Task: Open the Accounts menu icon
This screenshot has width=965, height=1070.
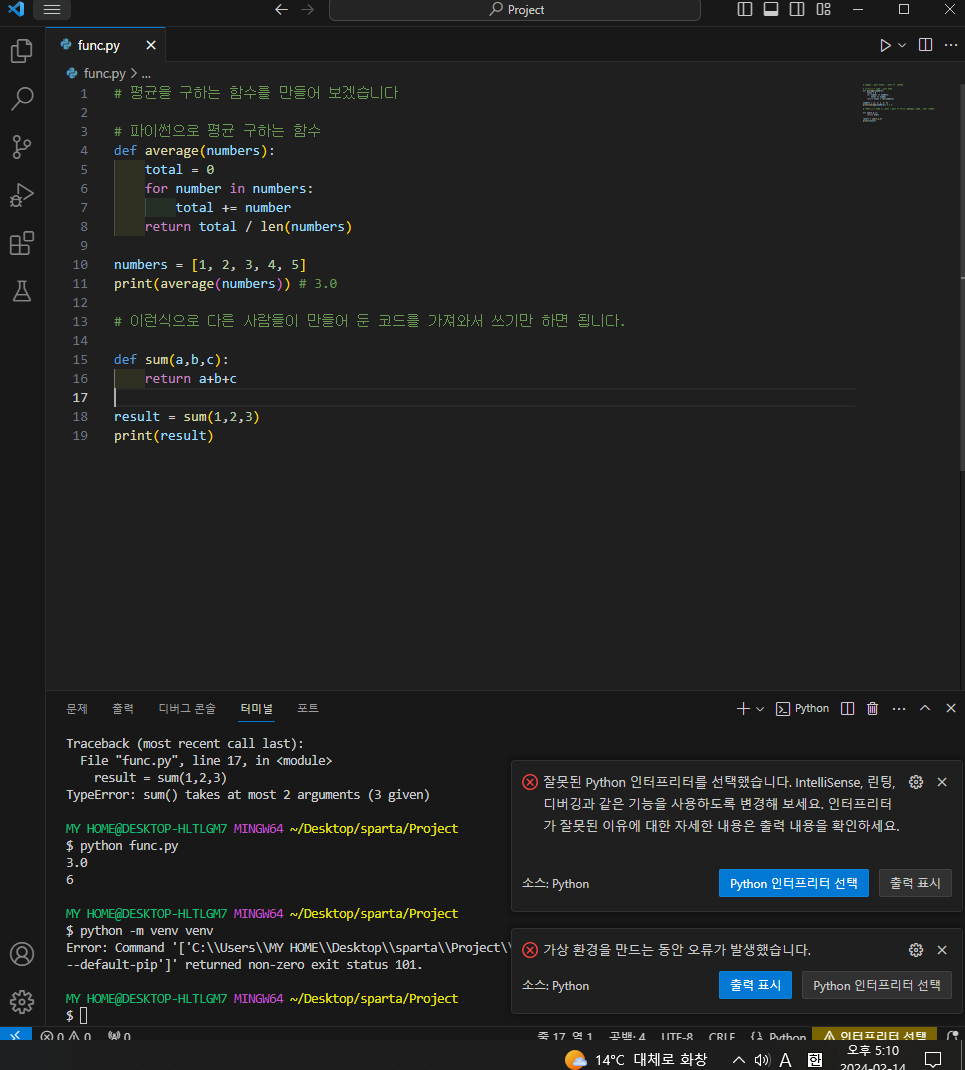Action: (x=22, y=954)
